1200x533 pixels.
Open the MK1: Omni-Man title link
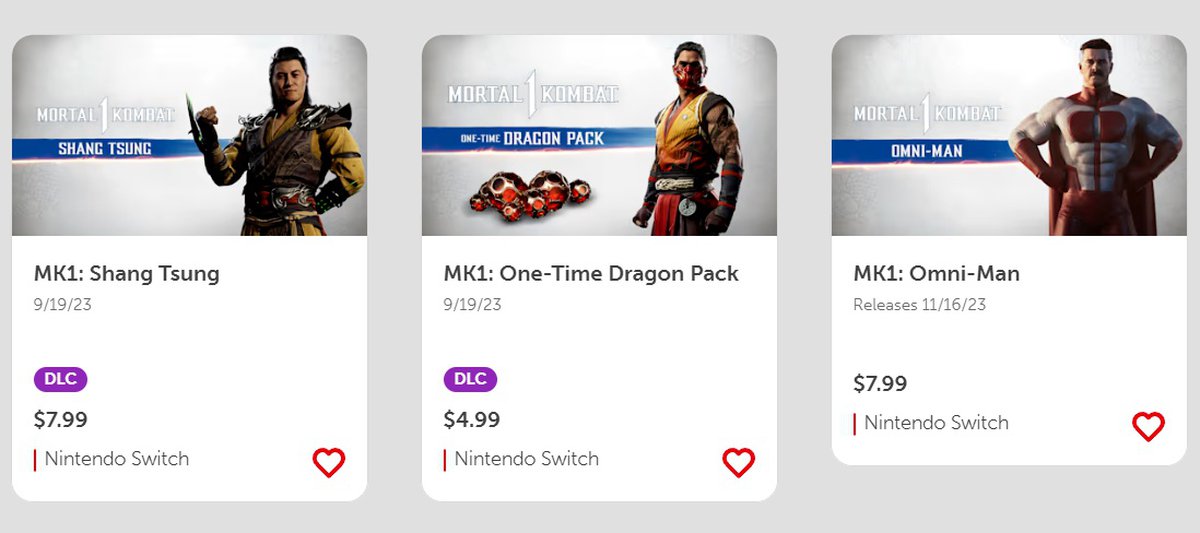936,273
